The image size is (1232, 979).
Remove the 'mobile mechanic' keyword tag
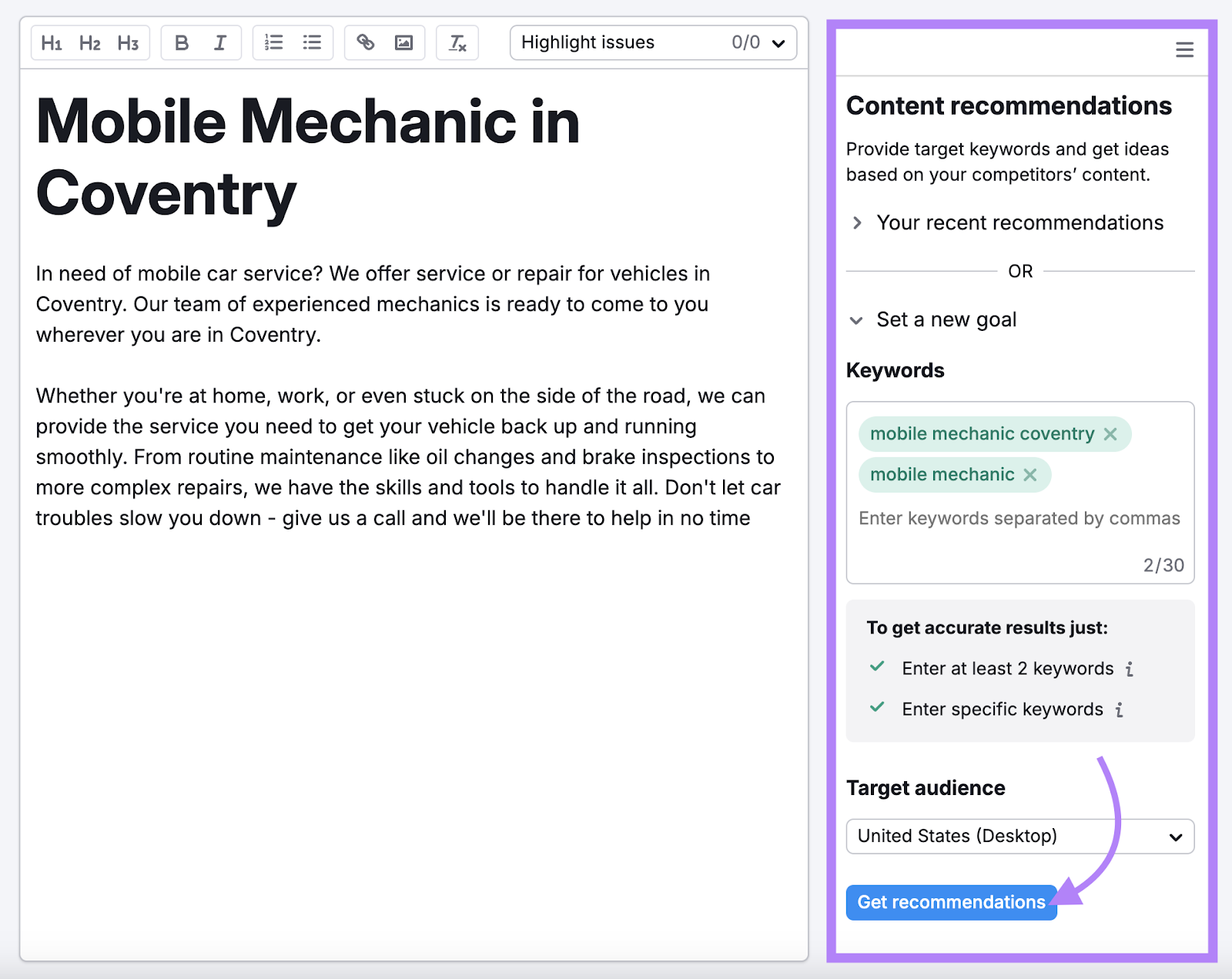pyautogui.click(x=1029, y=475)
